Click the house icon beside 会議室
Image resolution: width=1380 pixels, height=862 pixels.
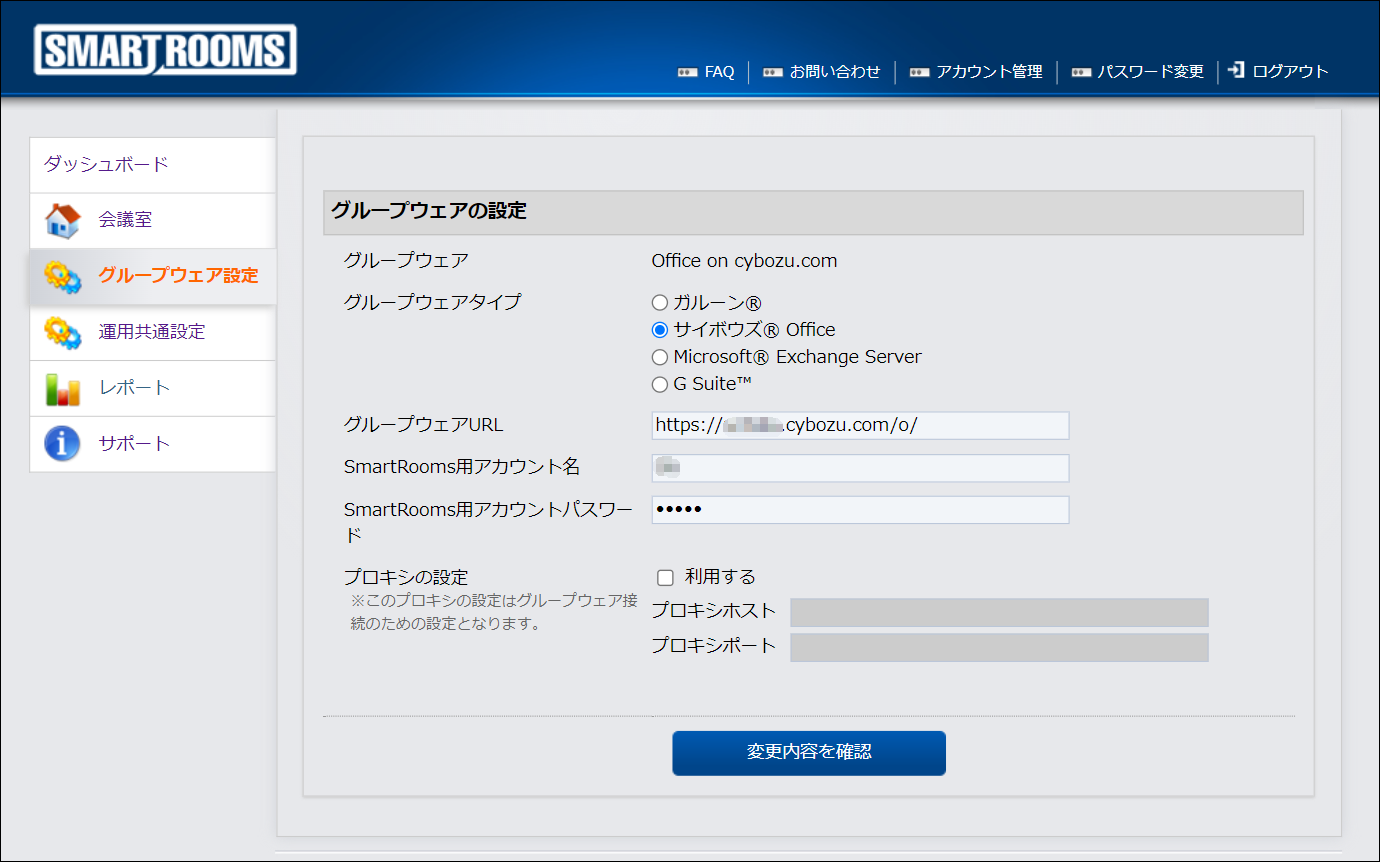pyautogui.click(x=62, y=221)
